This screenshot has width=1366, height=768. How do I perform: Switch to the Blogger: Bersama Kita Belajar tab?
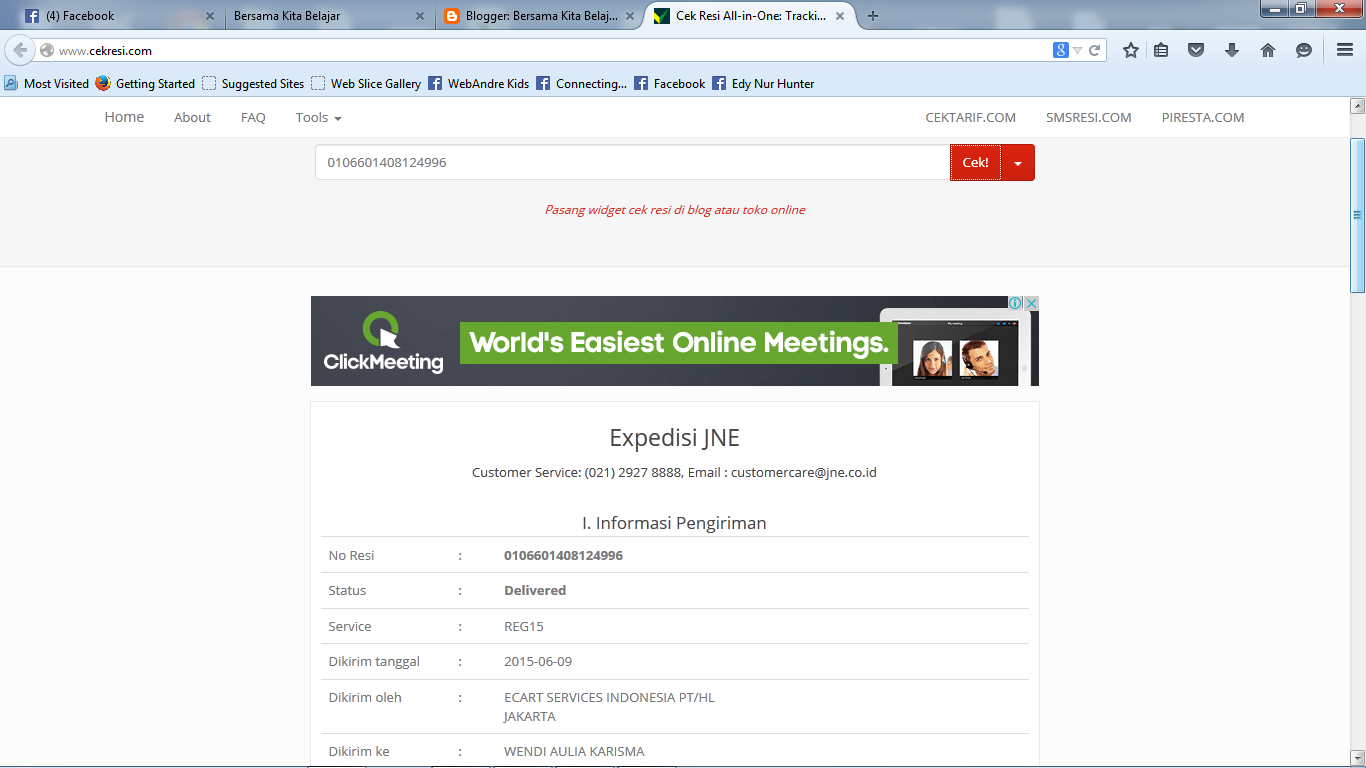point(540,16)
